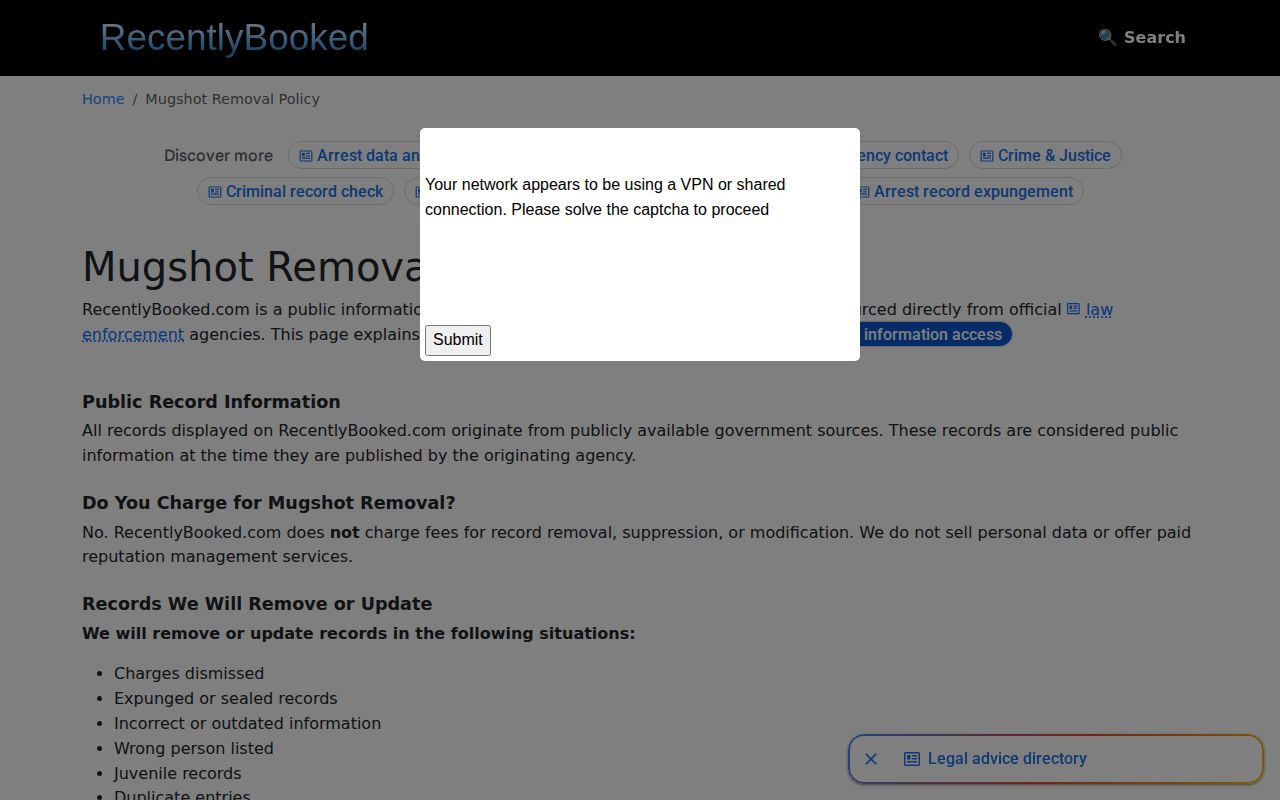This screenshot has height=800, width=1280.
Task: Click the icon before law enforcement link
Action: (x=1073, y=309)
